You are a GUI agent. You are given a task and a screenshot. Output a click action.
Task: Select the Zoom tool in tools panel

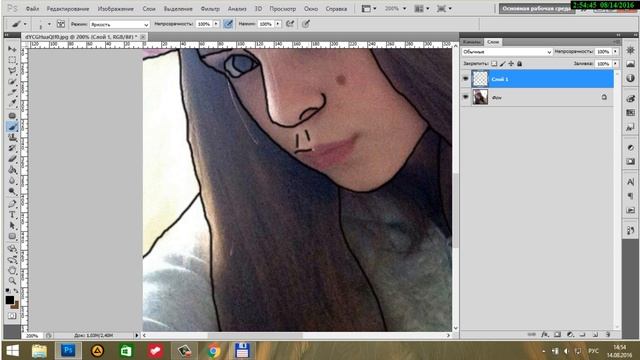pos(12,281)
